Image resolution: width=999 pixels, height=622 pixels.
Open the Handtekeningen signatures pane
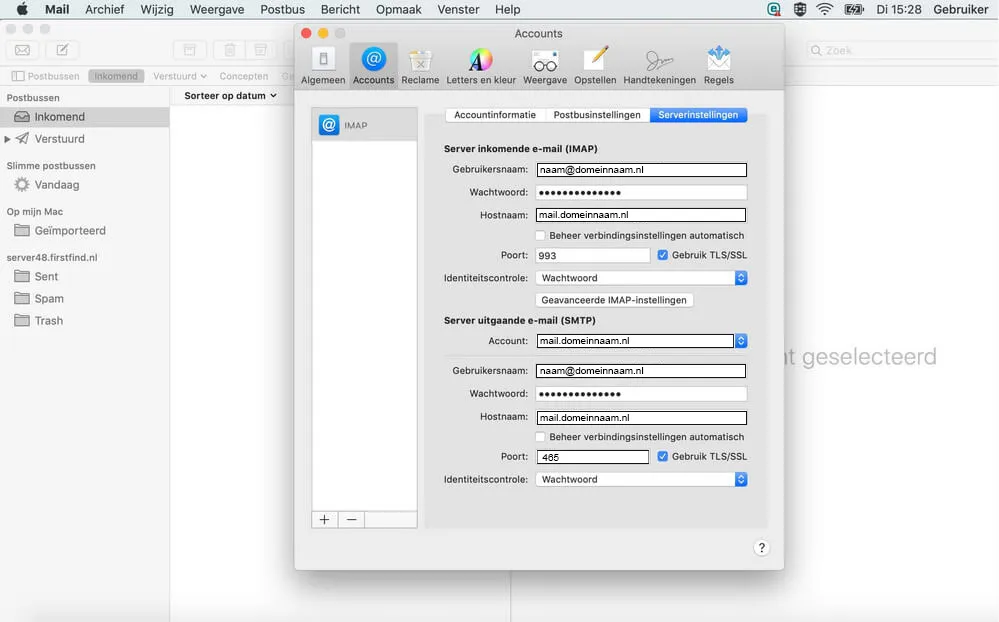pos(659,60)
